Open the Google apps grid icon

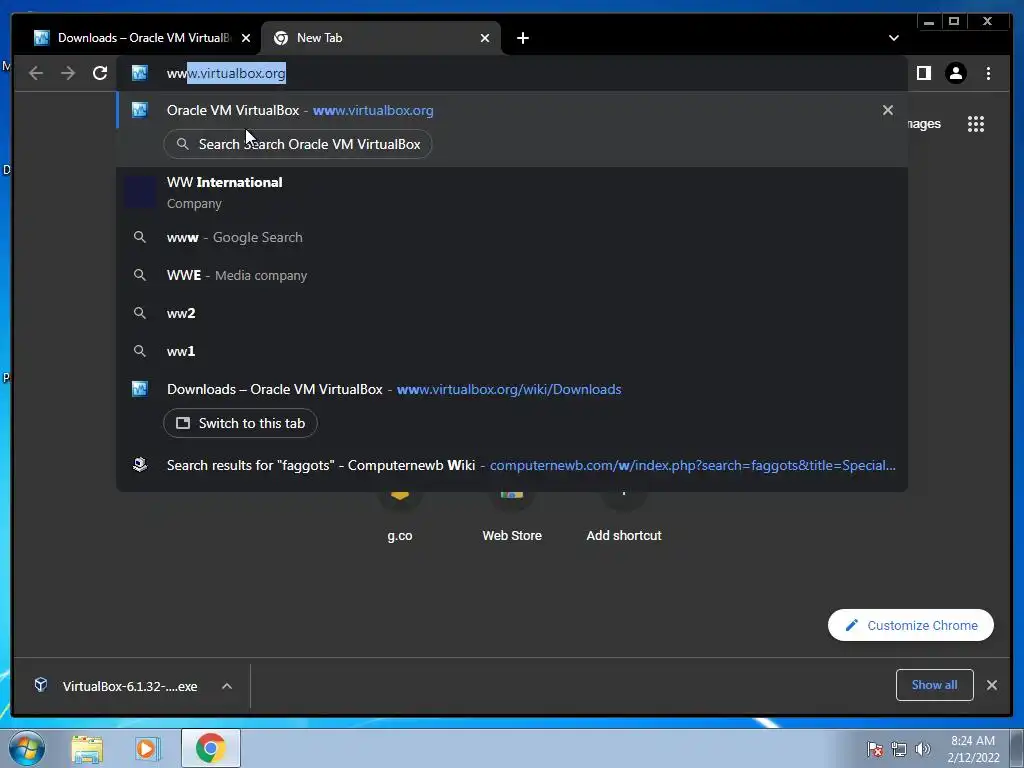(x=976, y=124)
